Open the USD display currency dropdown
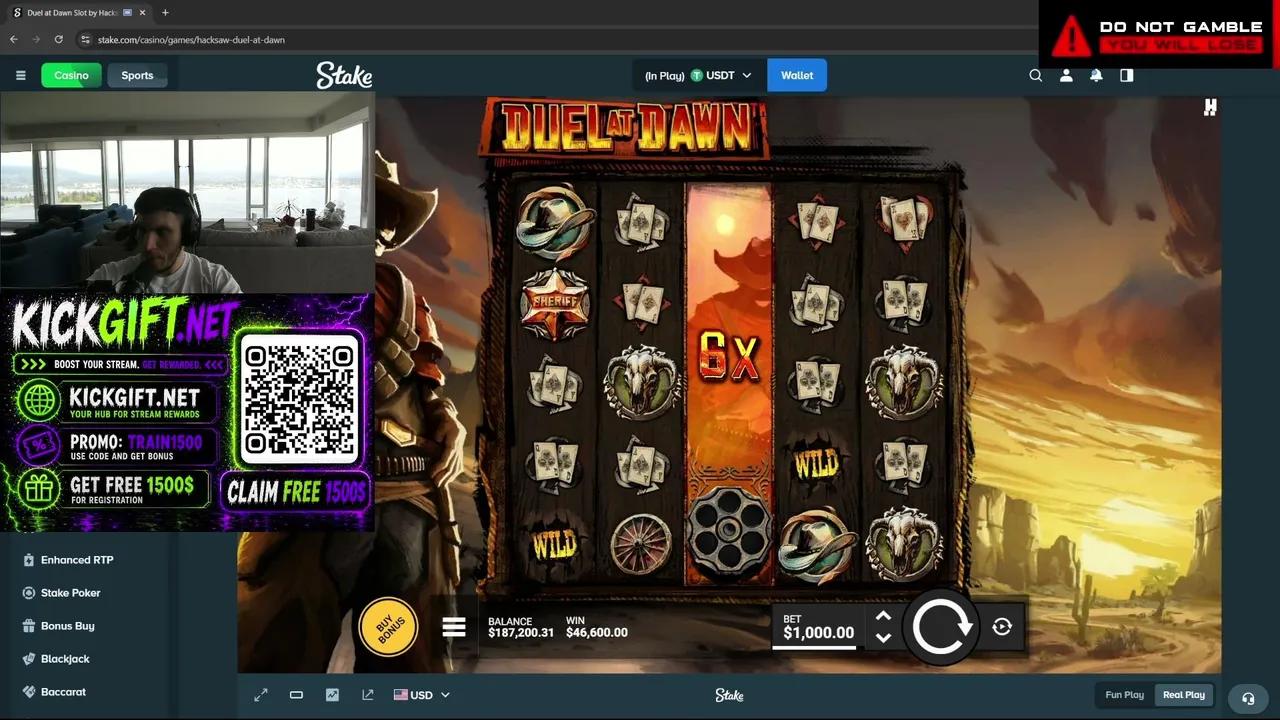 421,695
